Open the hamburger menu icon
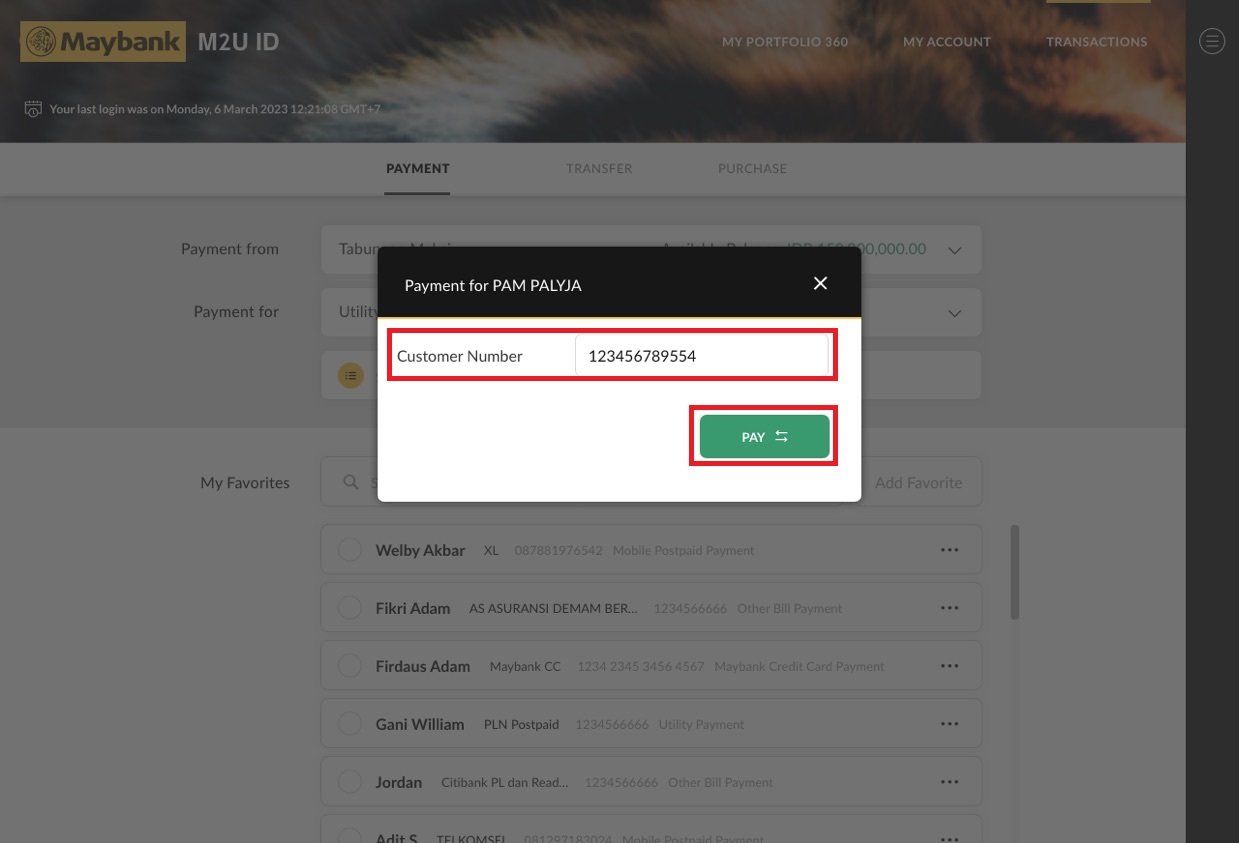 pos(1211,41)
